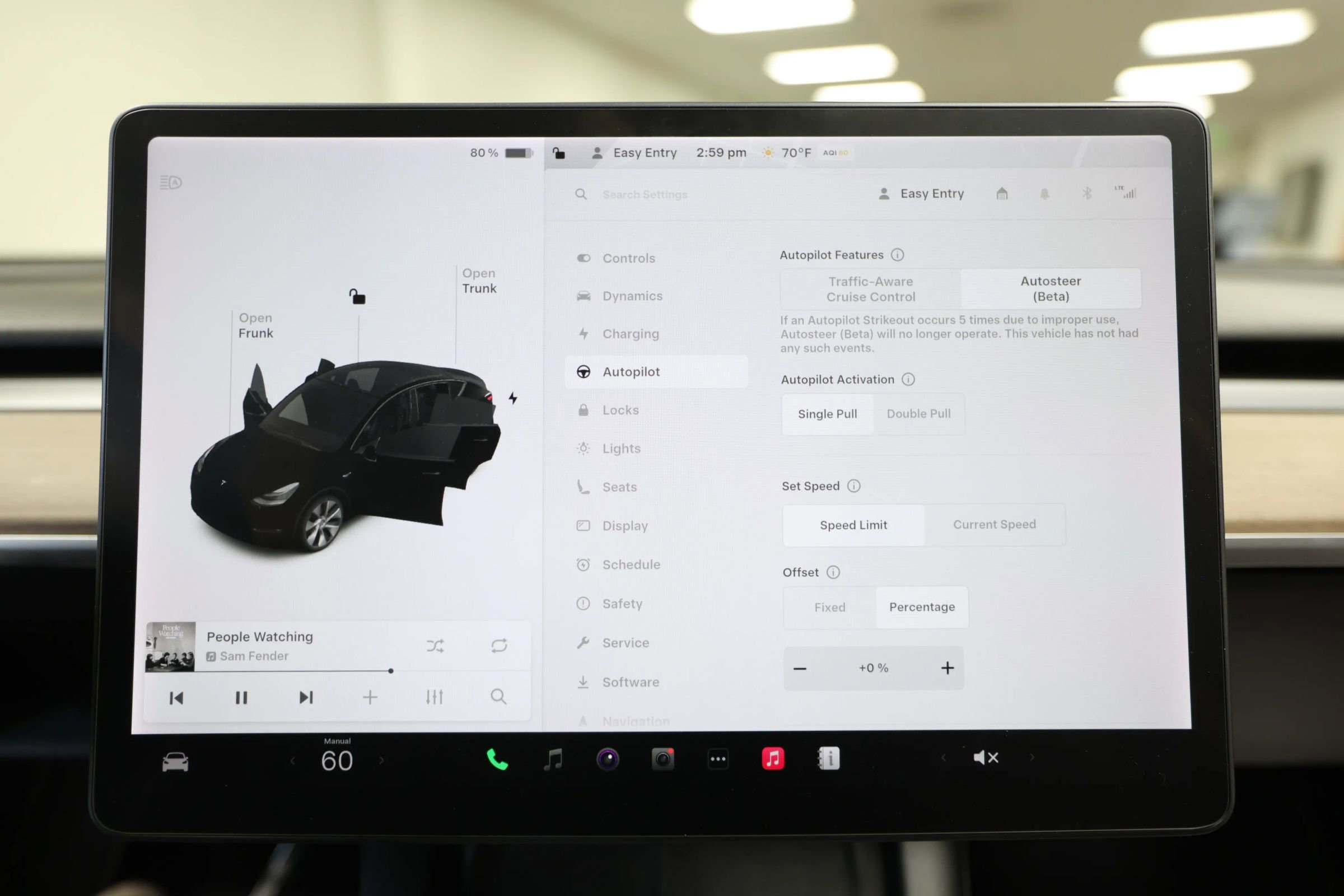Tap the Search Settings field
The image size is (1344, 896).
tap(646, 194)
